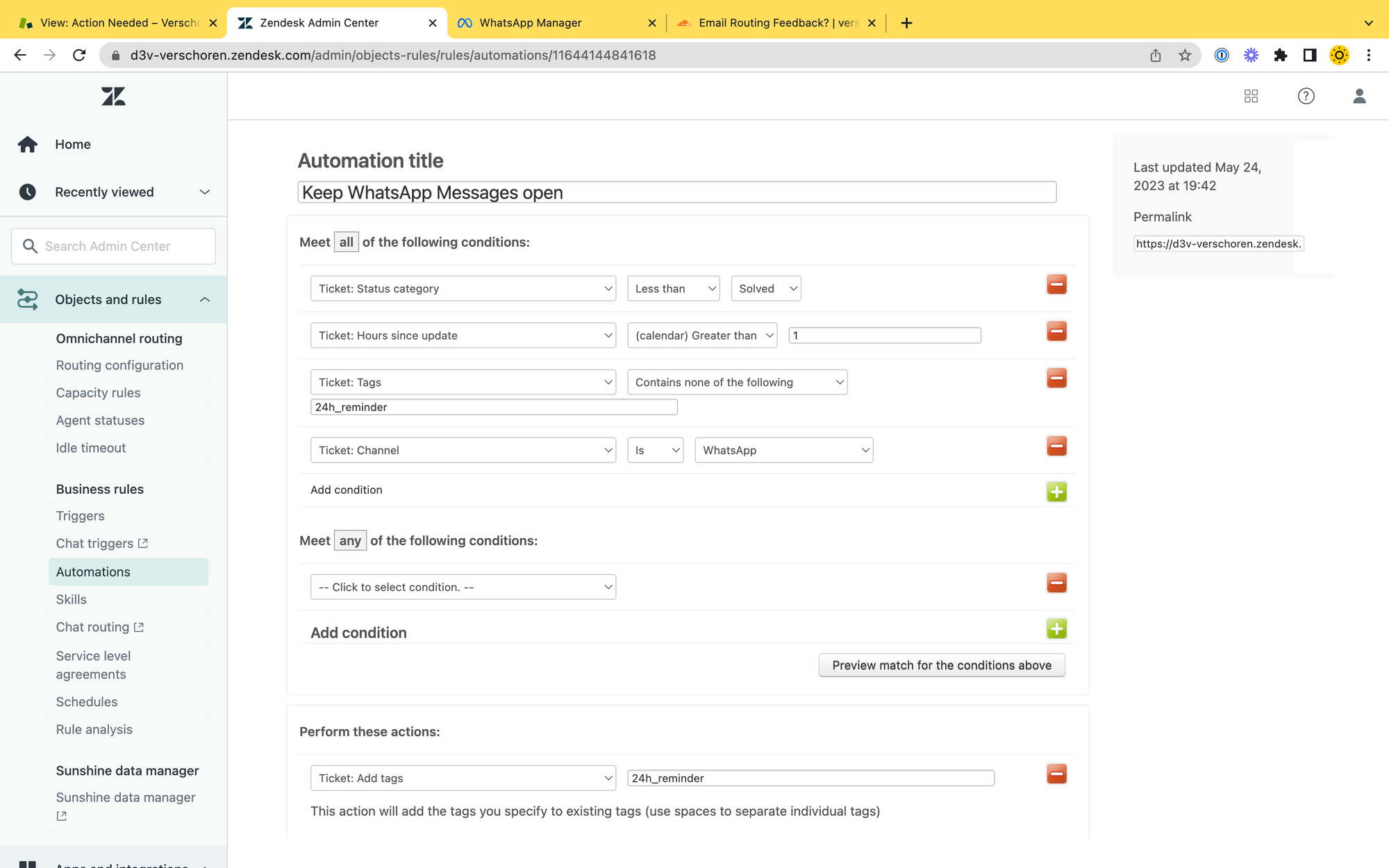Remove the Add tags action row
Viewport: 1389px width, 868px height.
1056,774
